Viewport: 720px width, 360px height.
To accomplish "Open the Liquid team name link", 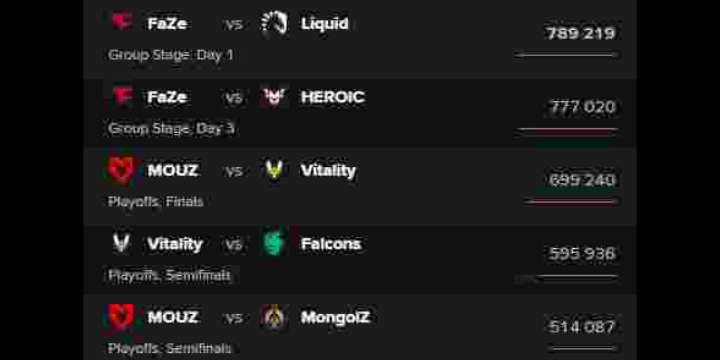I will (325, 23).
